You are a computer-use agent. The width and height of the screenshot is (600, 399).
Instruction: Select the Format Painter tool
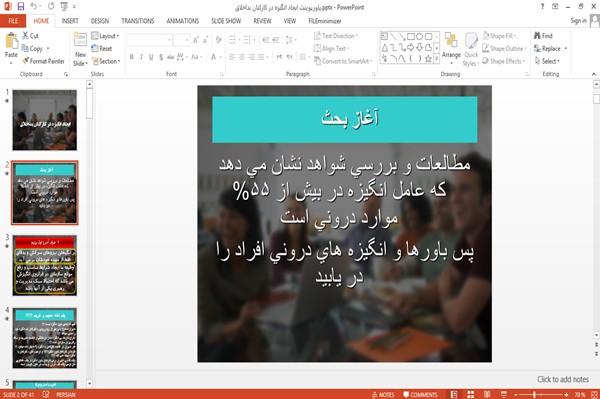(x=43, y=61)
